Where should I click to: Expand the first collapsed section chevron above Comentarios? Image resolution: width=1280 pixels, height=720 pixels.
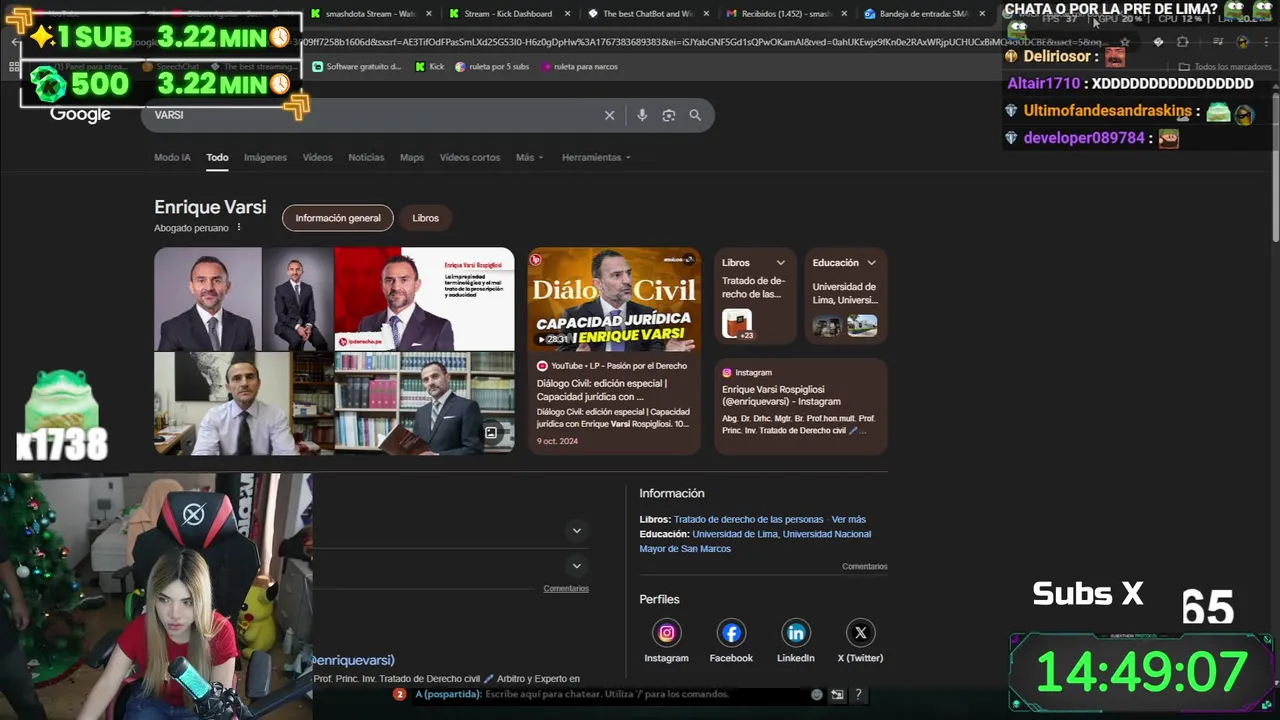point(576,531)
